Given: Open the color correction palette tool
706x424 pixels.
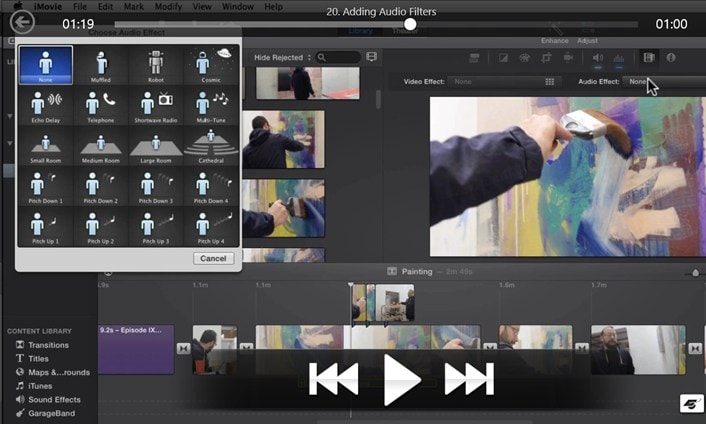Looking at the screenshot, I should (x=525, y=58).
